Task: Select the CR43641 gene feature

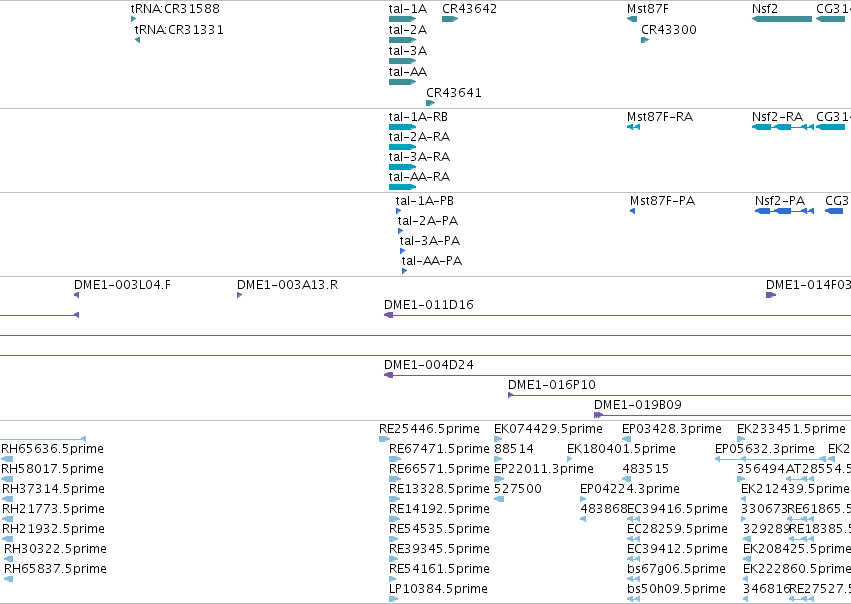Action: pyautogui.click(x=430, y=103)
